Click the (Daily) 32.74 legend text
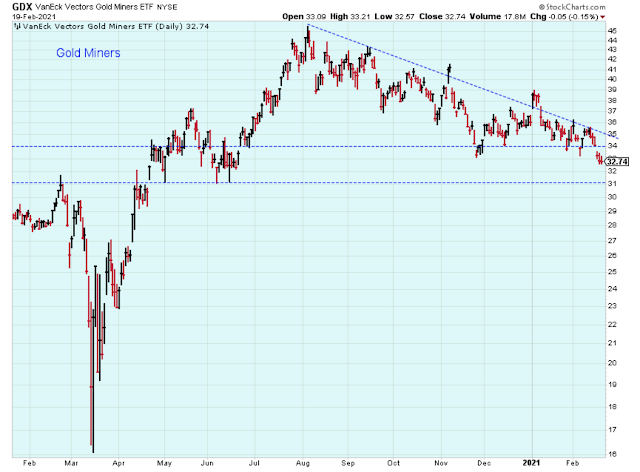The width and height of the screenshot is (640, 472). pyautogui.click(x=183, y=27)
